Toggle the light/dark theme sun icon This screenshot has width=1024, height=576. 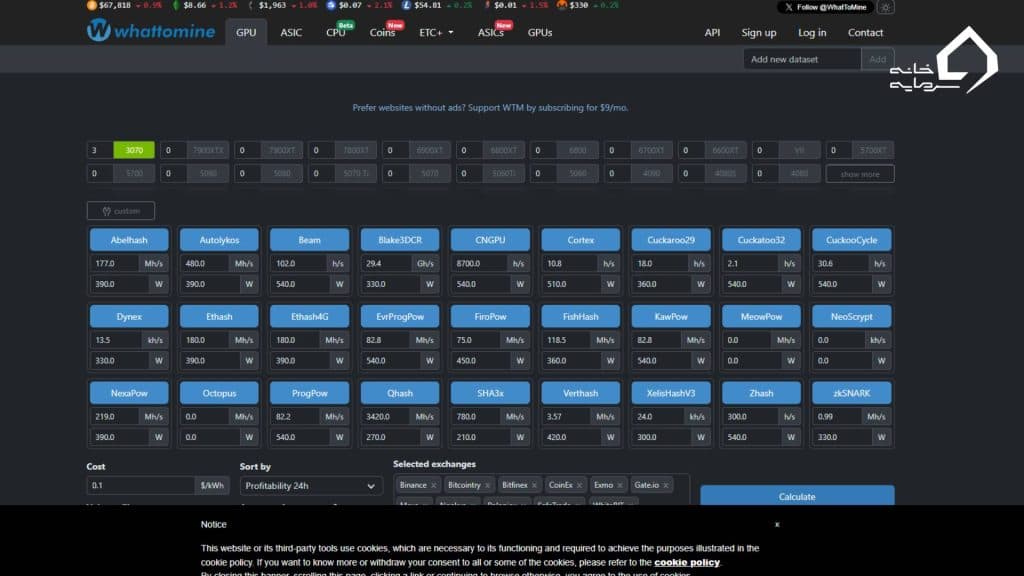(885, 7)
